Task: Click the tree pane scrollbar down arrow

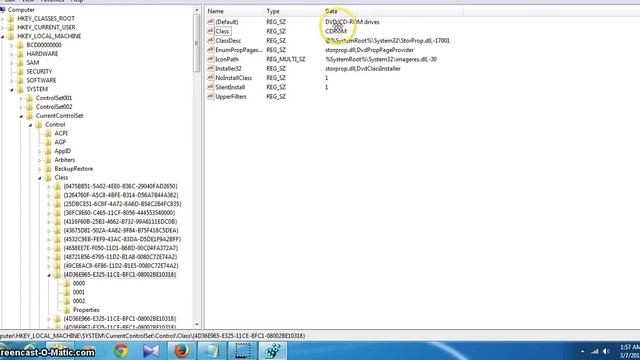Action: click(x=197, y=324)
